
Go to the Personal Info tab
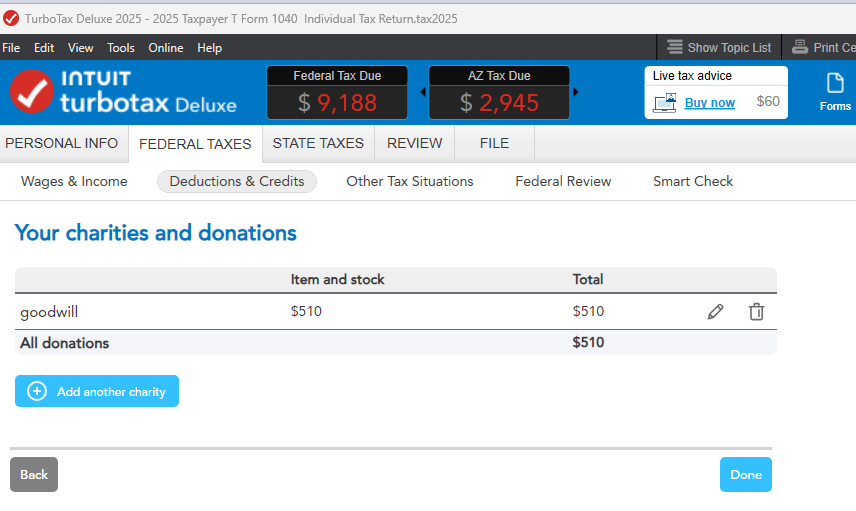pyautogui.click(x=62, y=143)
